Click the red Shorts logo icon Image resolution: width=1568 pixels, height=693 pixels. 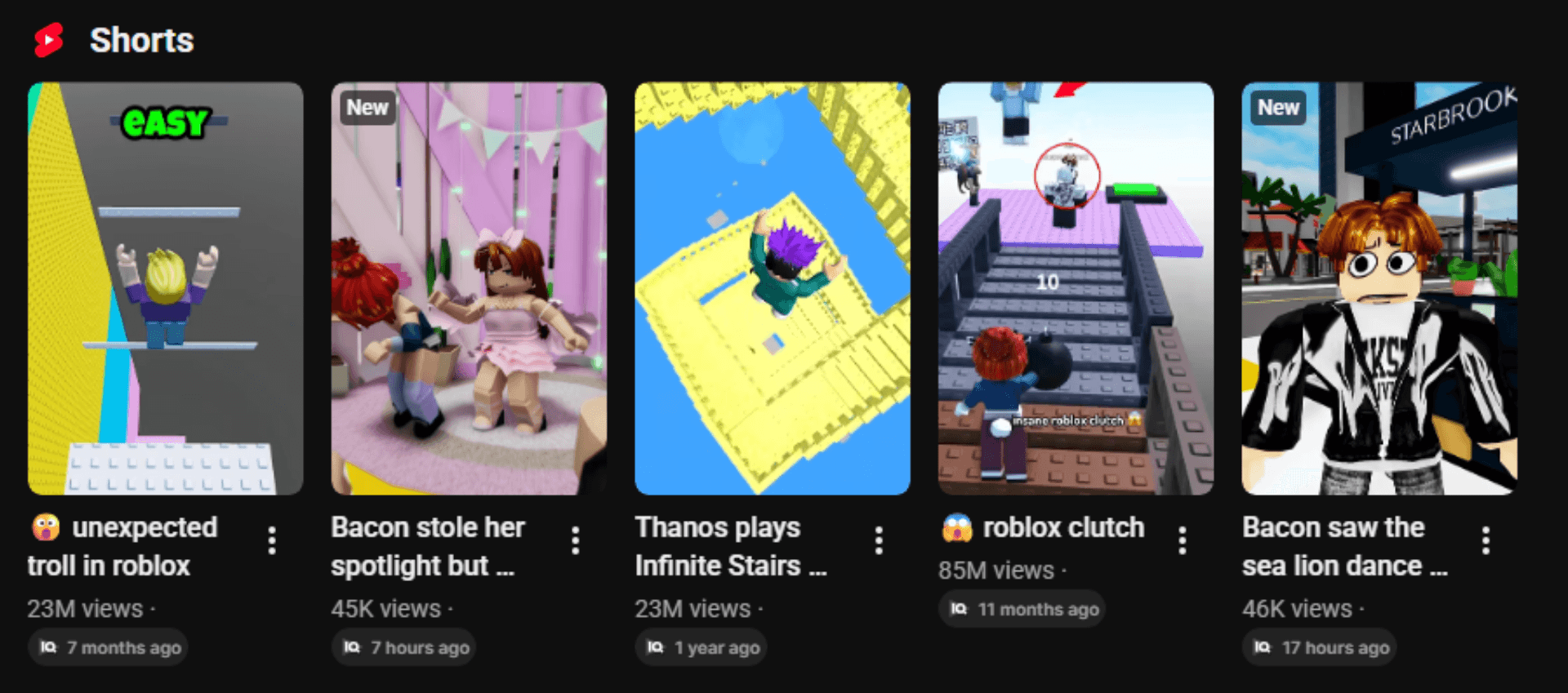[x=49, y=40]
